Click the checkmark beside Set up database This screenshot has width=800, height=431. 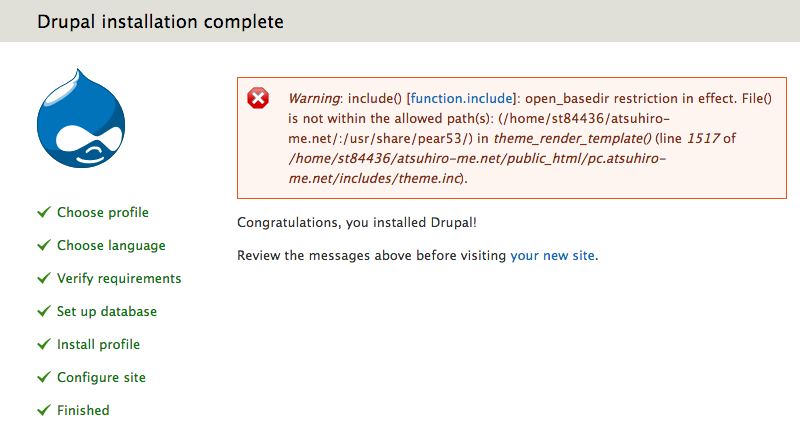click(x=43, y=311)
